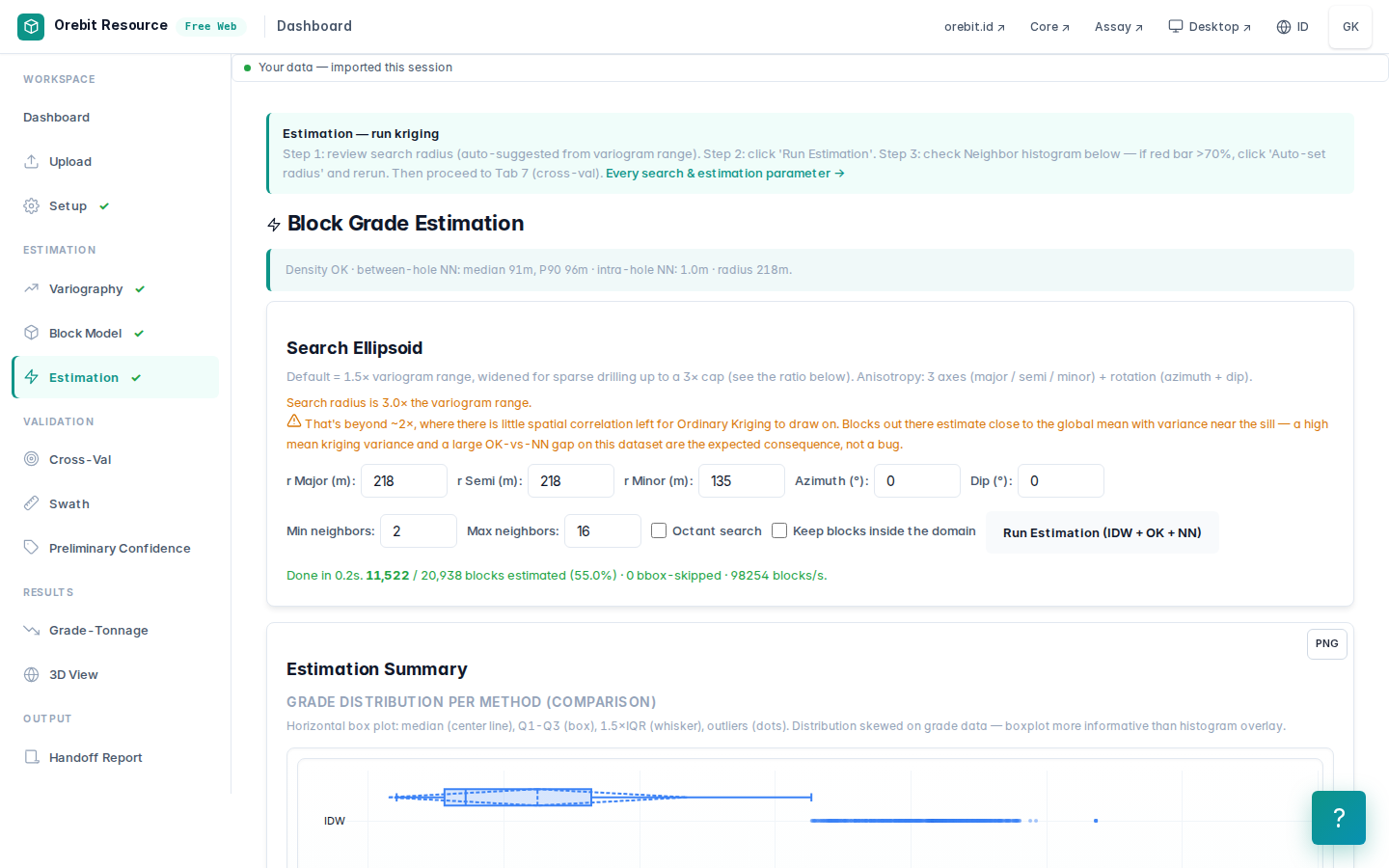Click the Min neighbors input field
Viewport: 1389px width, 868px height.
(x=418, y=530)
